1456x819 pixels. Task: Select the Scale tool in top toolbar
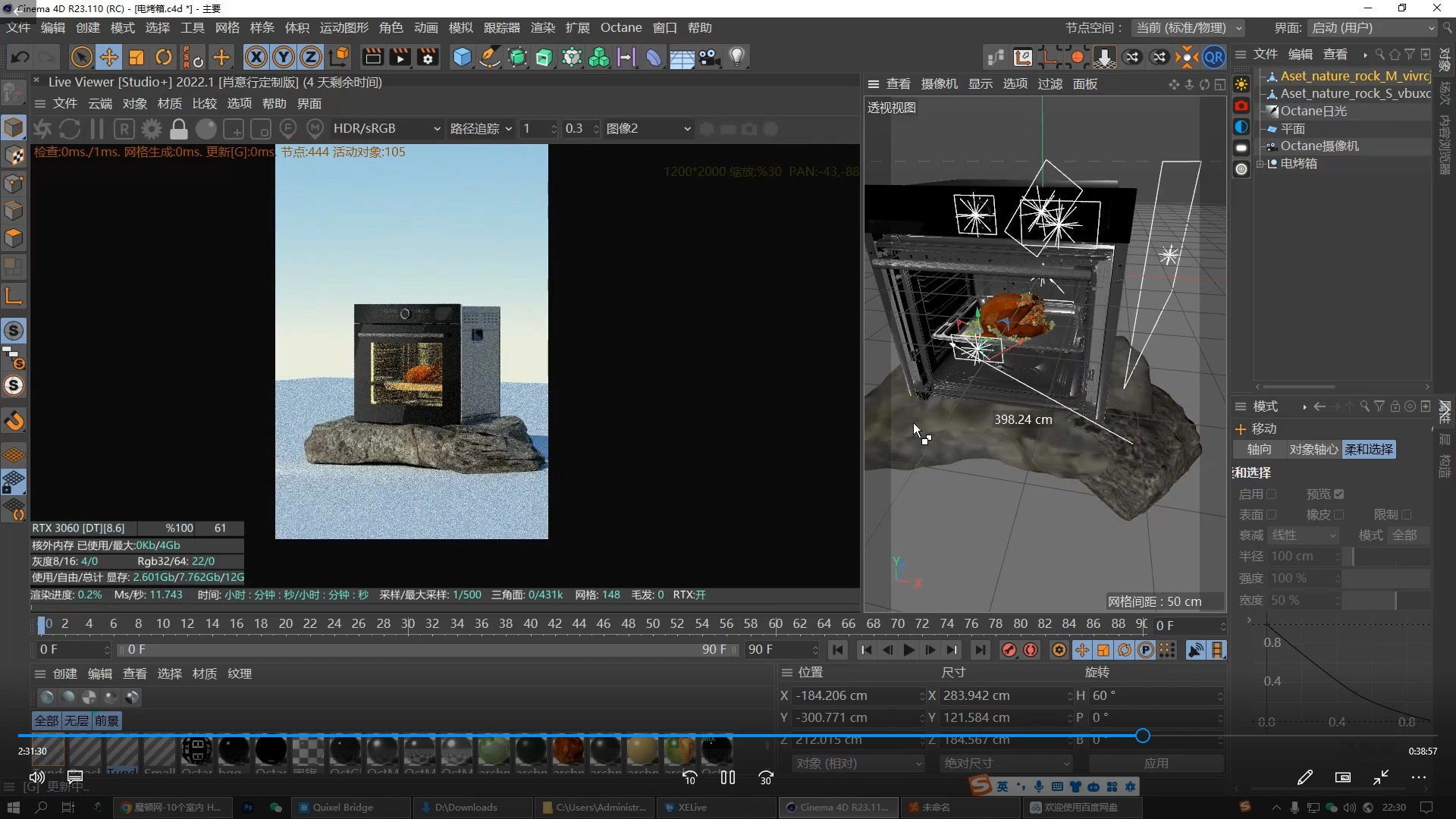point(136,58)
